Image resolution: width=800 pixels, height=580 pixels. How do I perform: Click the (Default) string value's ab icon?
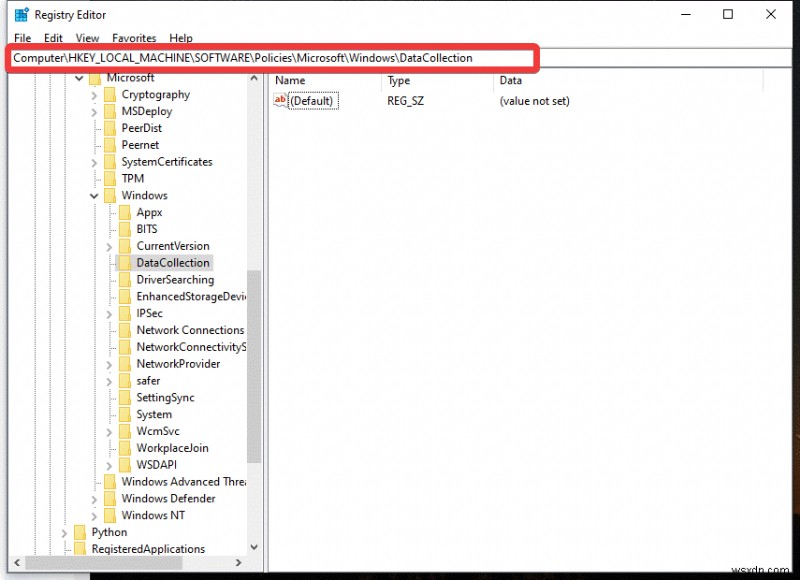click(278, 100)
